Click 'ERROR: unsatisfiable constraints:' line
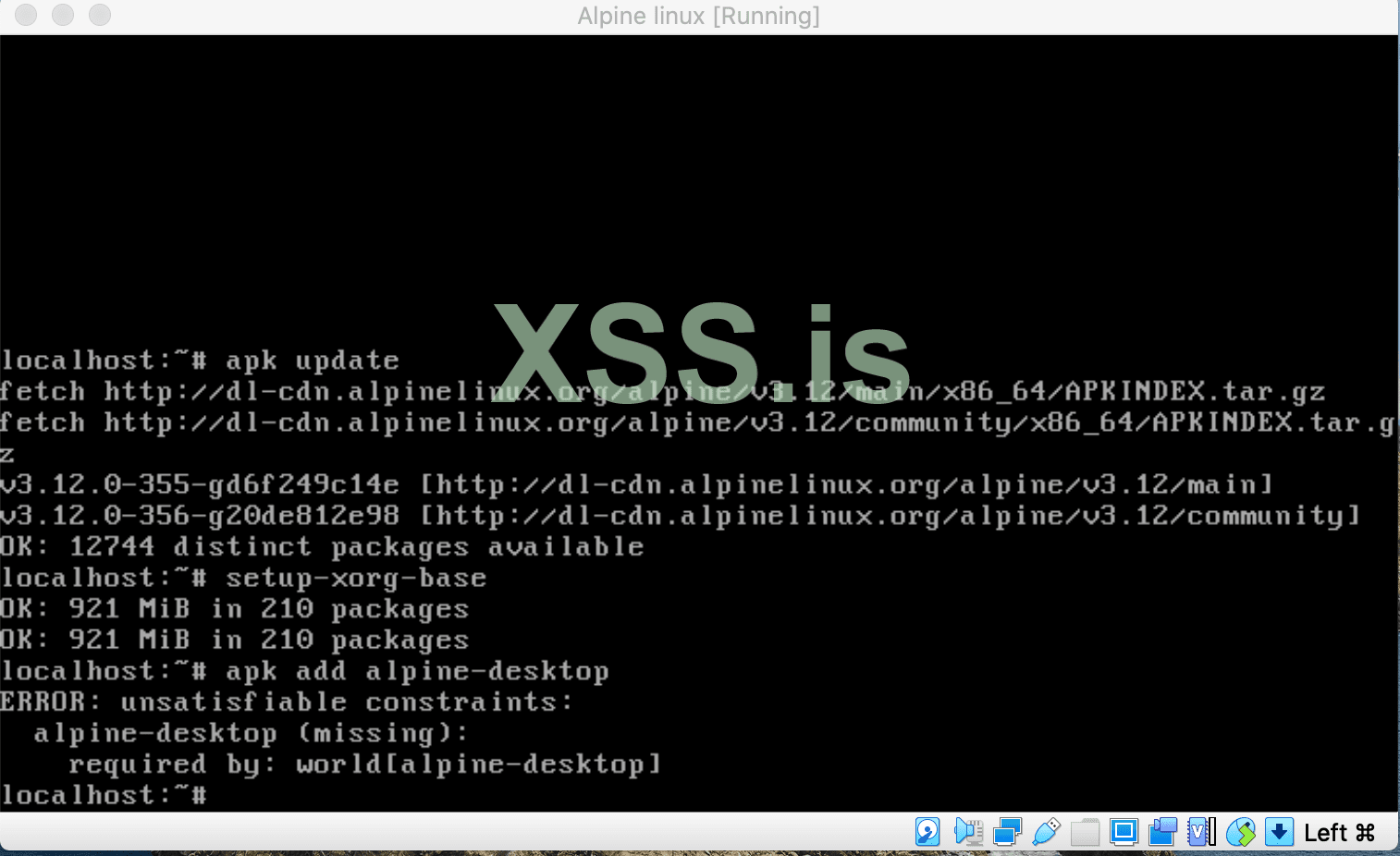This screenshot has width=1400, height=856. point(287,703)
